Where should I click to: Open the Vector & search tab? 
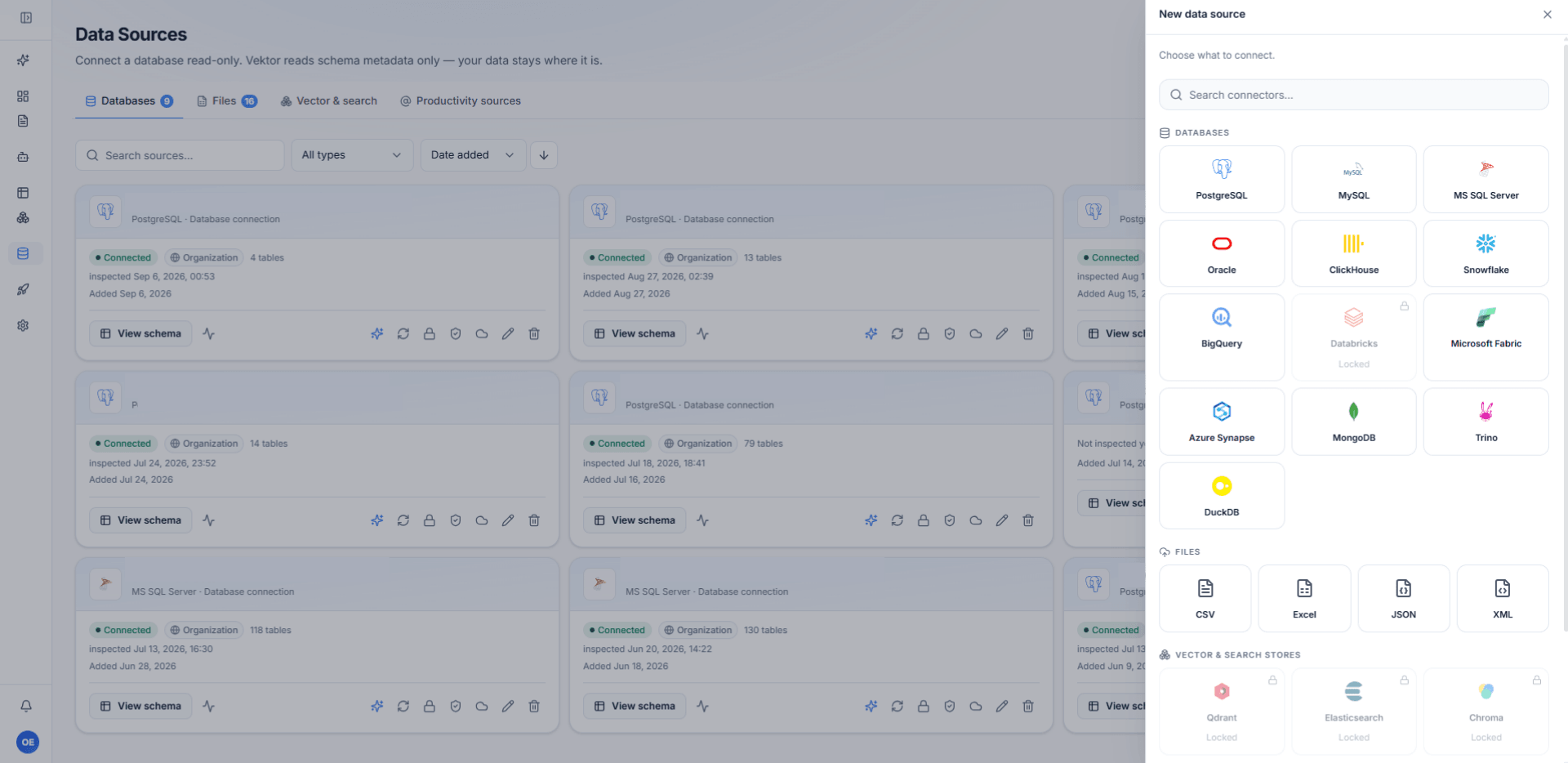(329, 101)
